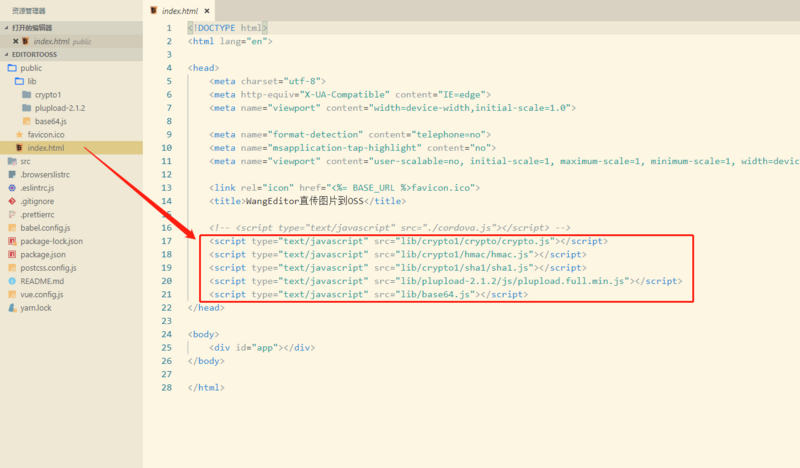800x468 pixels.
Task: Click the src folder icon
Action: click(12, 161)
